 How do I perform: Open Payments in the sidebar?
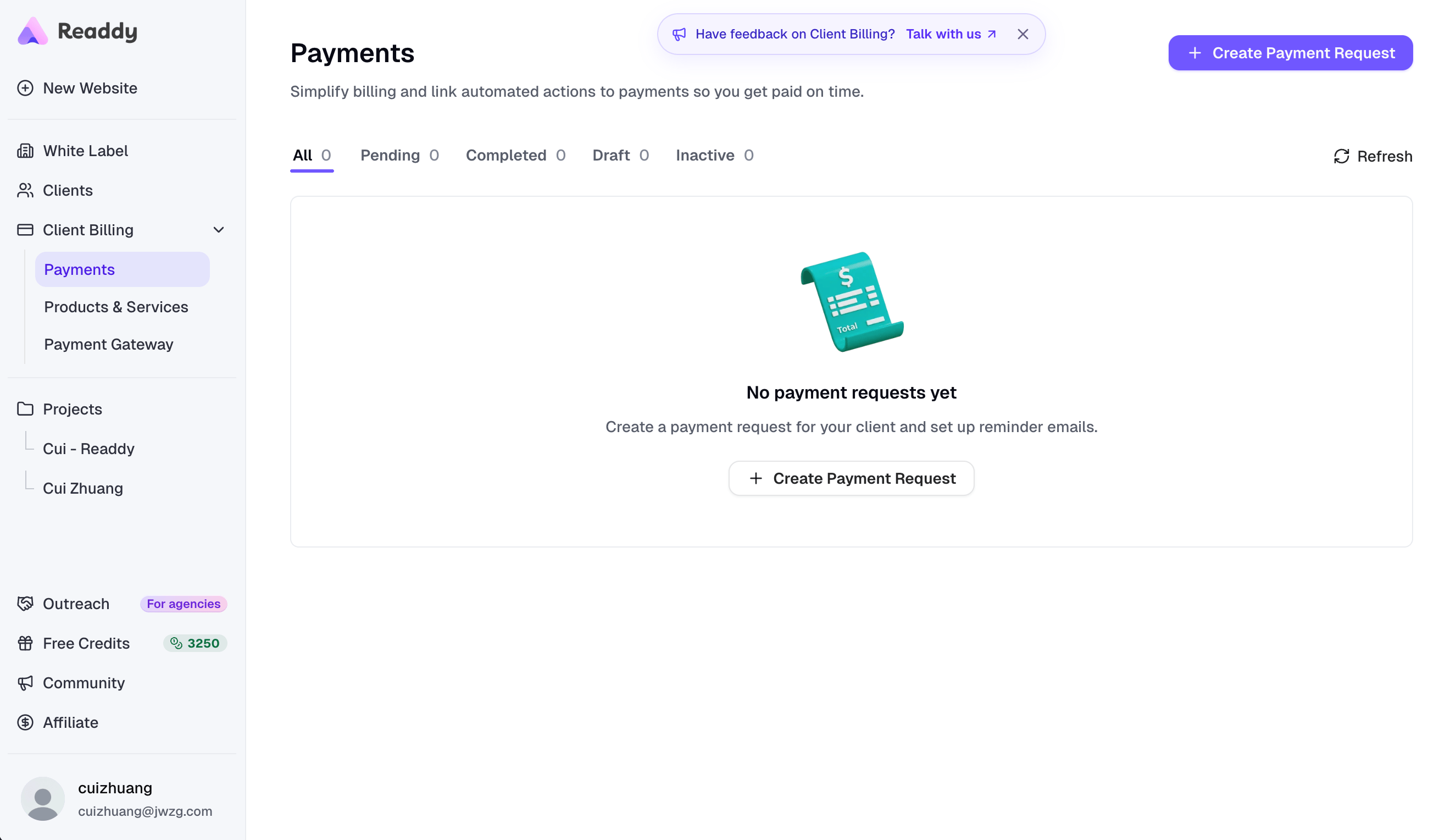pyautogui.click(x=122, y=269)
